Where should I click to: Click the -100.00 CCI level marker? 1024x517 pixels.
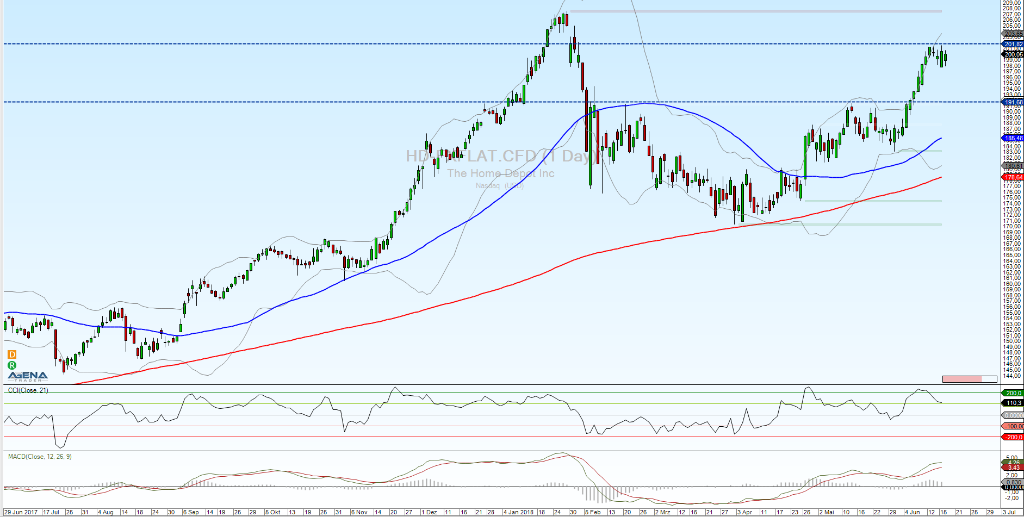(1013, 426)
